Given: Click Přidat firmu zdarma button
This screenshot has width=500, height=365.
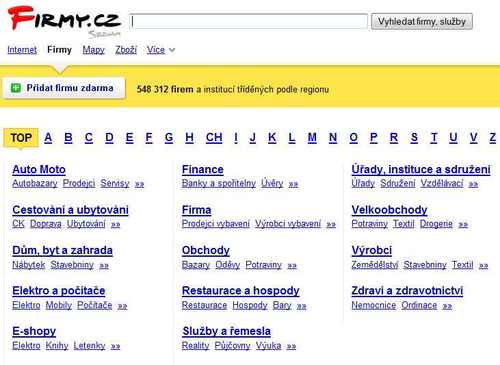Looking at the screenshot, I should tap(64, 88).
